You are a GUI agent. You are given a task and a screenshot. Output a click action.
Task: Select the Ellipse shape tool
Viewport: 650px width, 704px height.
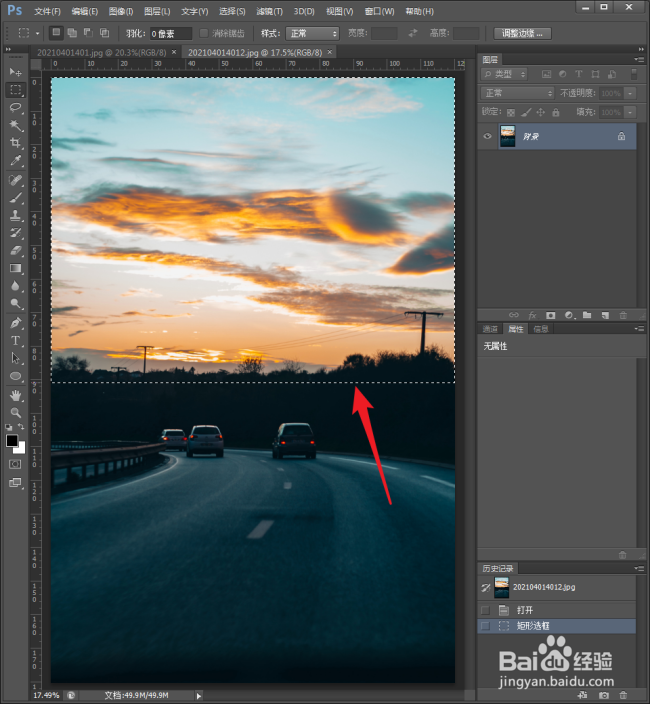click(x=16, y=376)
